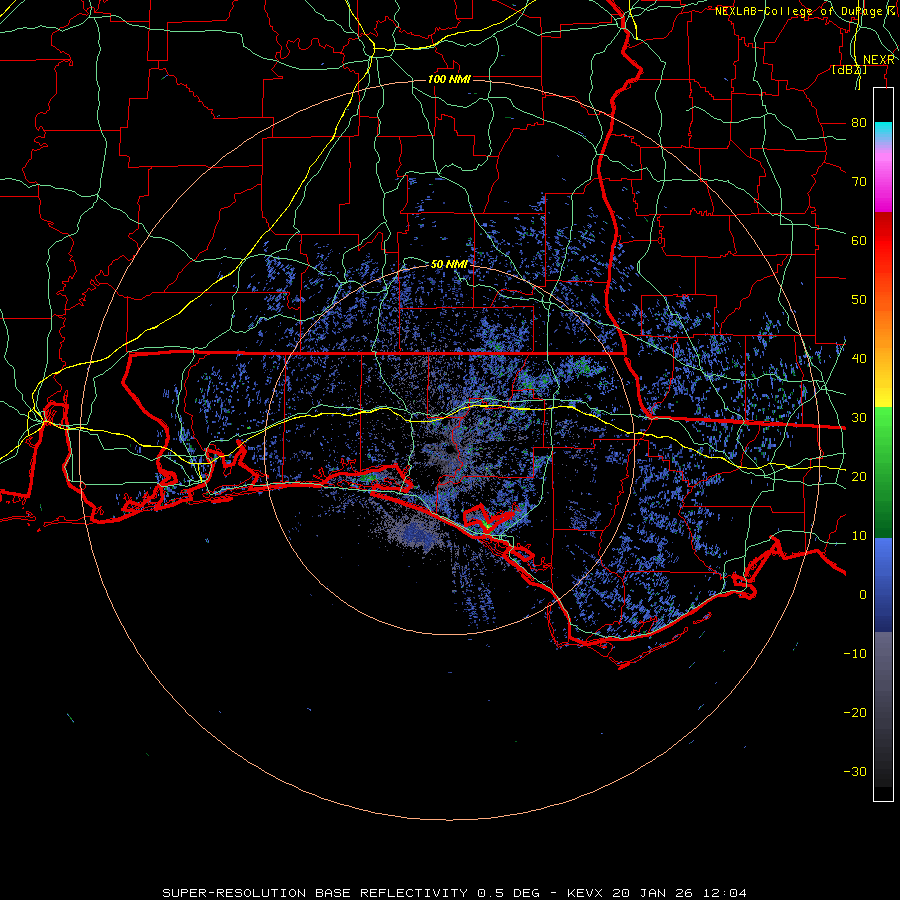
Task: Click the -20 value on the dBZ scale
Action: pyautogui.click(x=855, y=712)
